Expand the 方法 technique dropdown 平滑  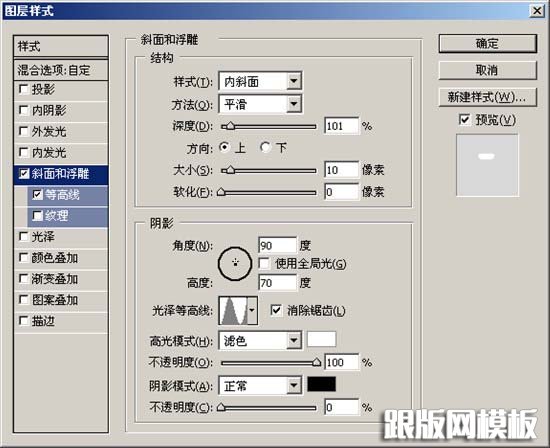coord(261,104)
